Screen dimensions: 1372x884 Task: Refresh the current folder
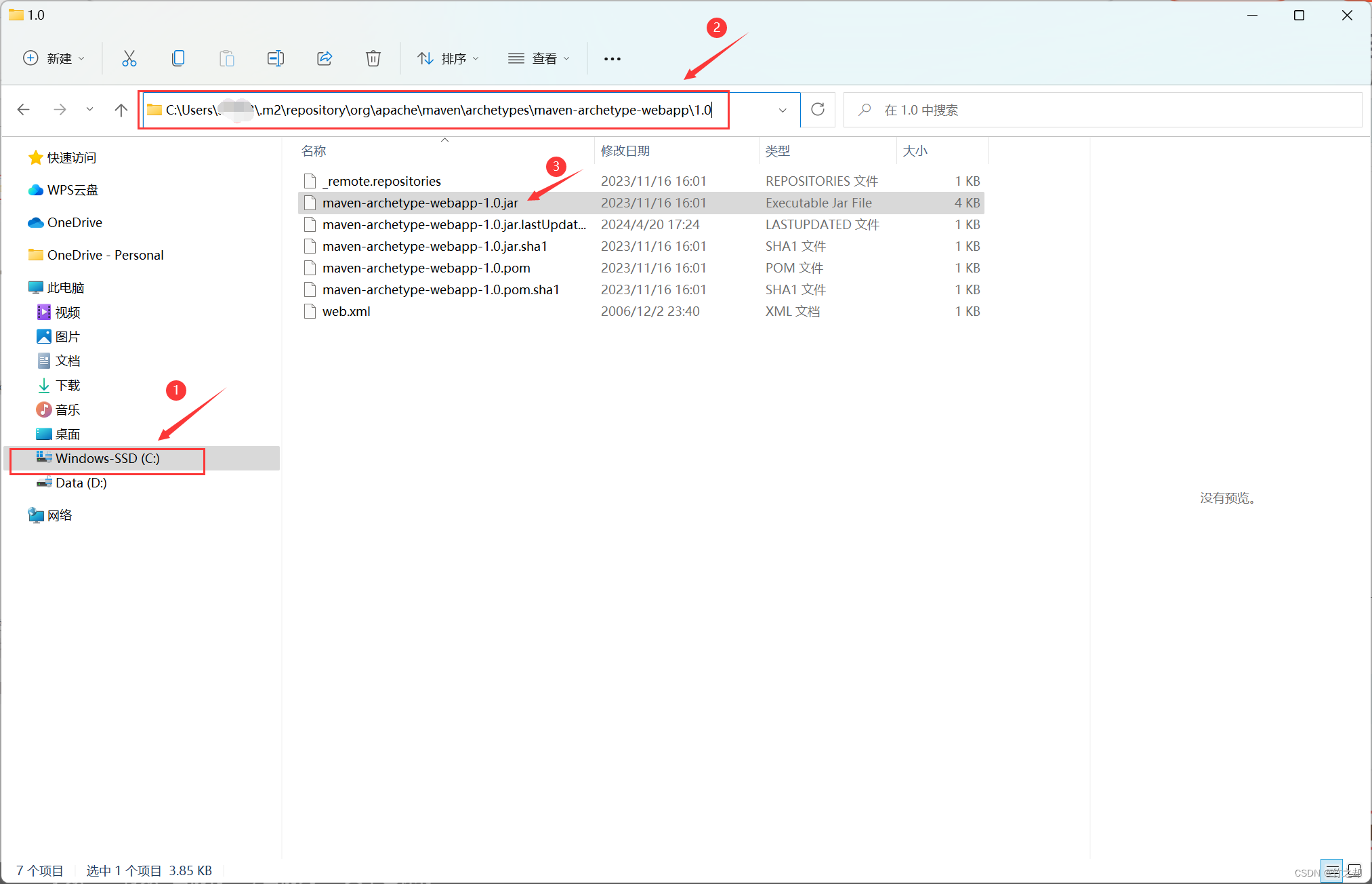tap(818, 110)
